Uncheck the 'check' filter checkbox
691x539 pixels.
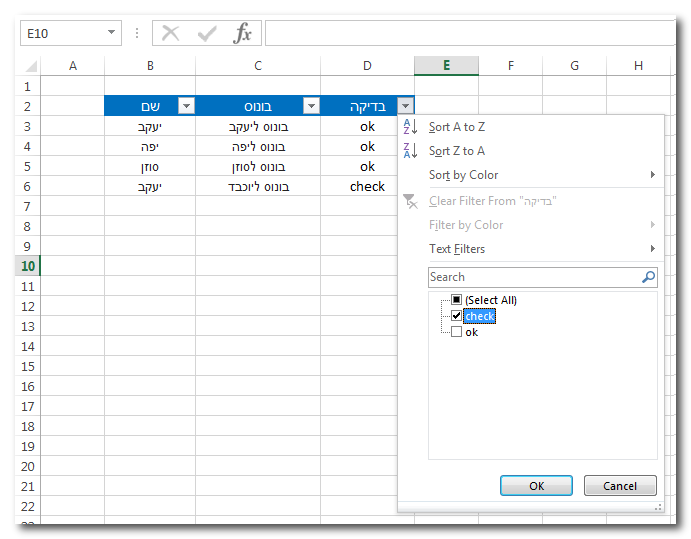click(x=456, y=316)
